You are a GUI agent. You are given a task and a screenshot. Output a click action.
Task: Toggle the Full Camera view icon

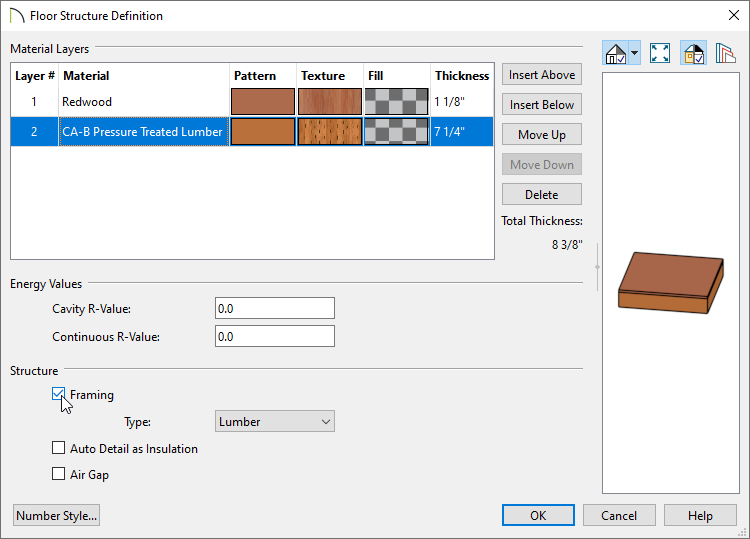click(616, 53)
